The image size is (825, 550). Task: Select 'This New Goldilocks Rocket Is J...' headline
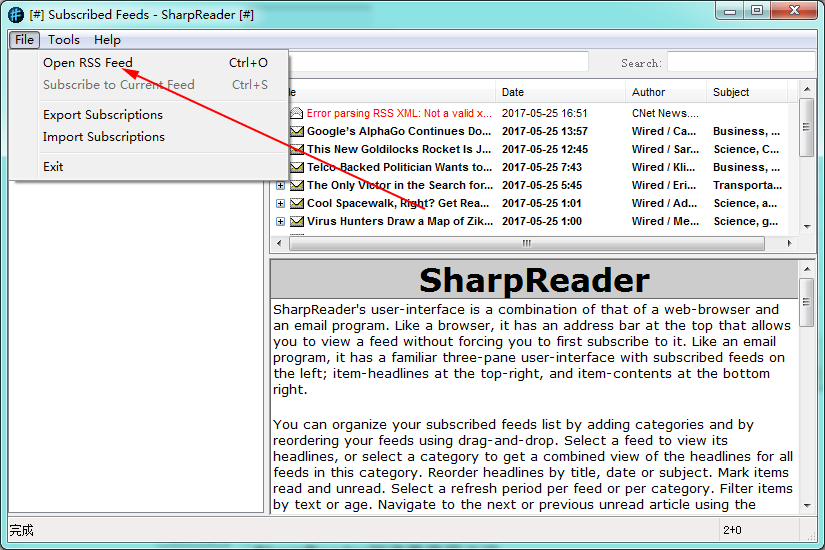point(399,149)
